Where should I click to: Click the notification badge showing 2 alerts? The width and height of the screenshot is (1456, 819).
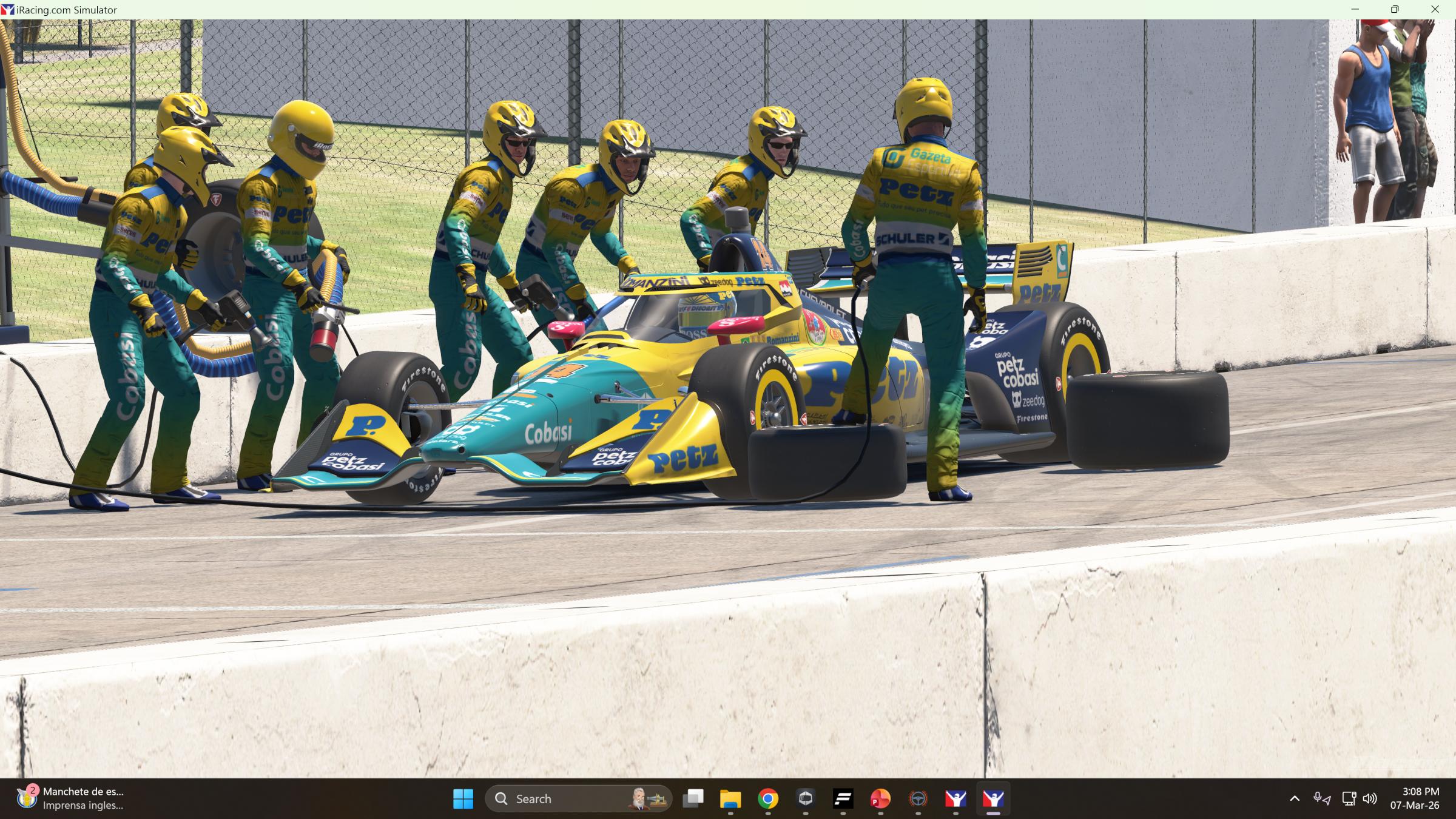coord(32,790)
